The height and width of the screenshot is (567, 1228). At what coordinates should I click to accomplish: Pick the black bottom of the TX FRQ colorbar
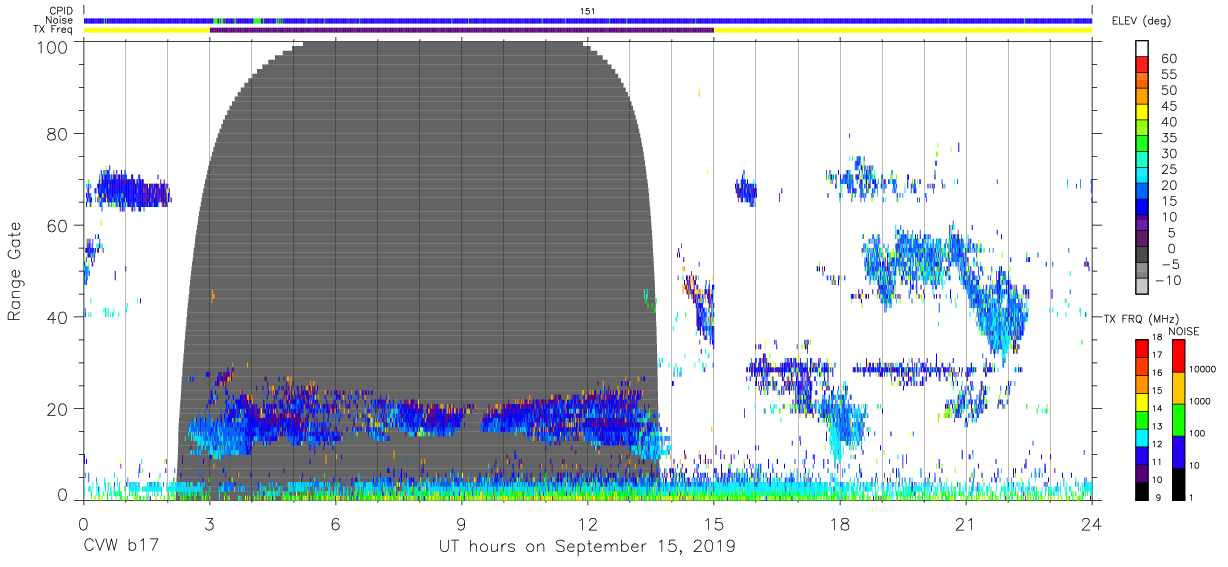pyautogui.click(x=1141, y=491)
